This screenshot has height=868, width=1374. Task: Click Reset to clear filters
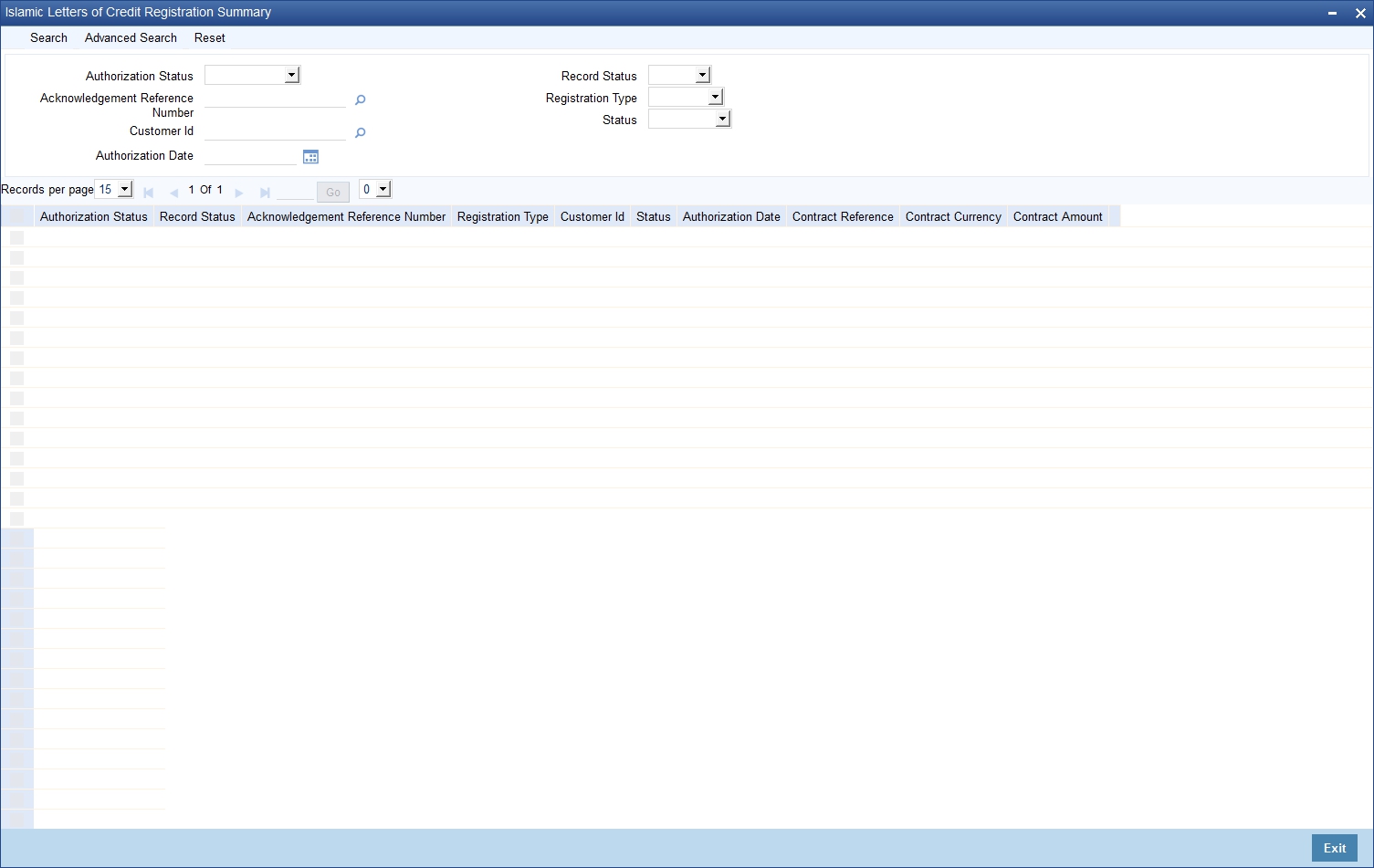click(210, 37)
